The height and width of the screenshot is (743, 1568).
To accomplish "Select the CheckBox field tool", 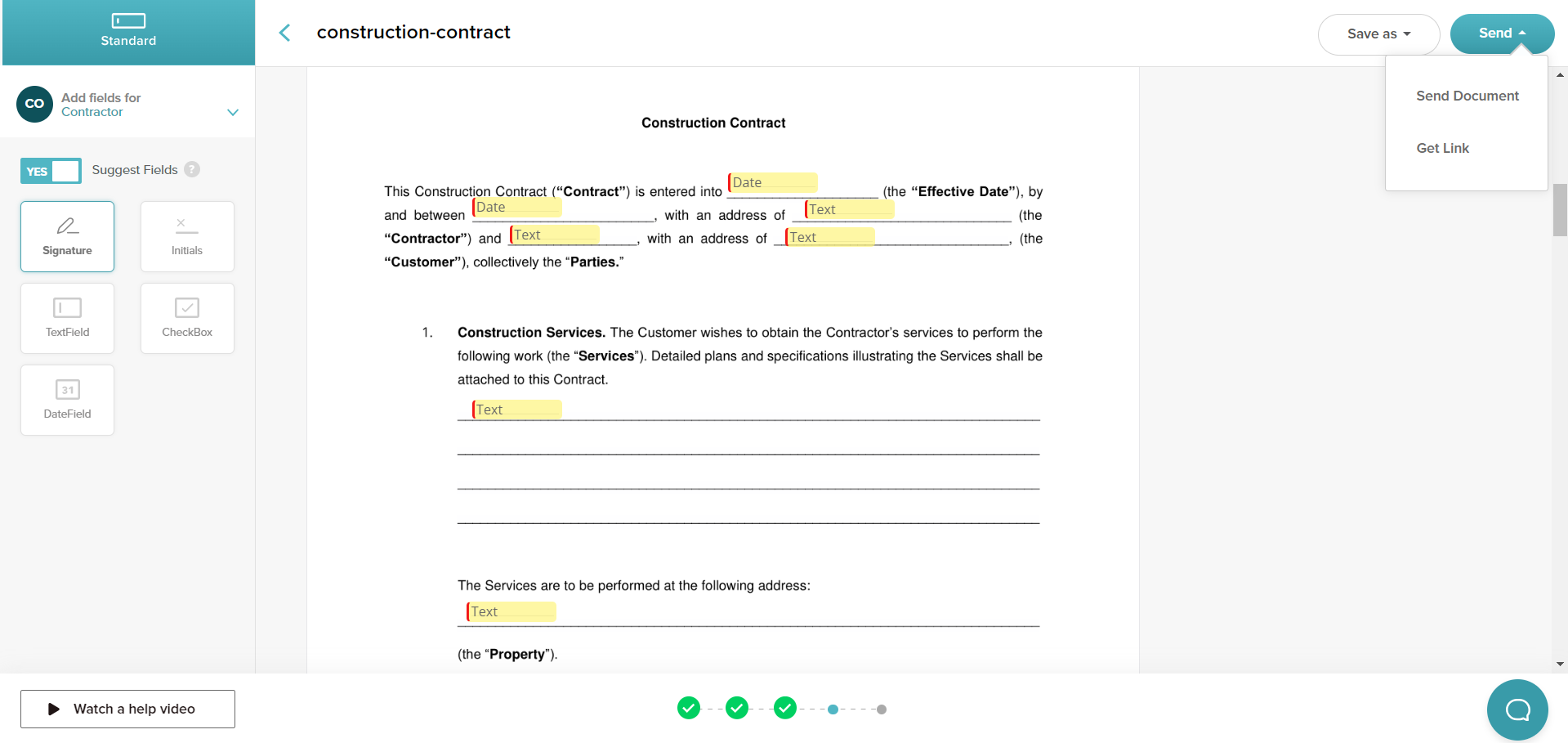I will coord(187,318).
